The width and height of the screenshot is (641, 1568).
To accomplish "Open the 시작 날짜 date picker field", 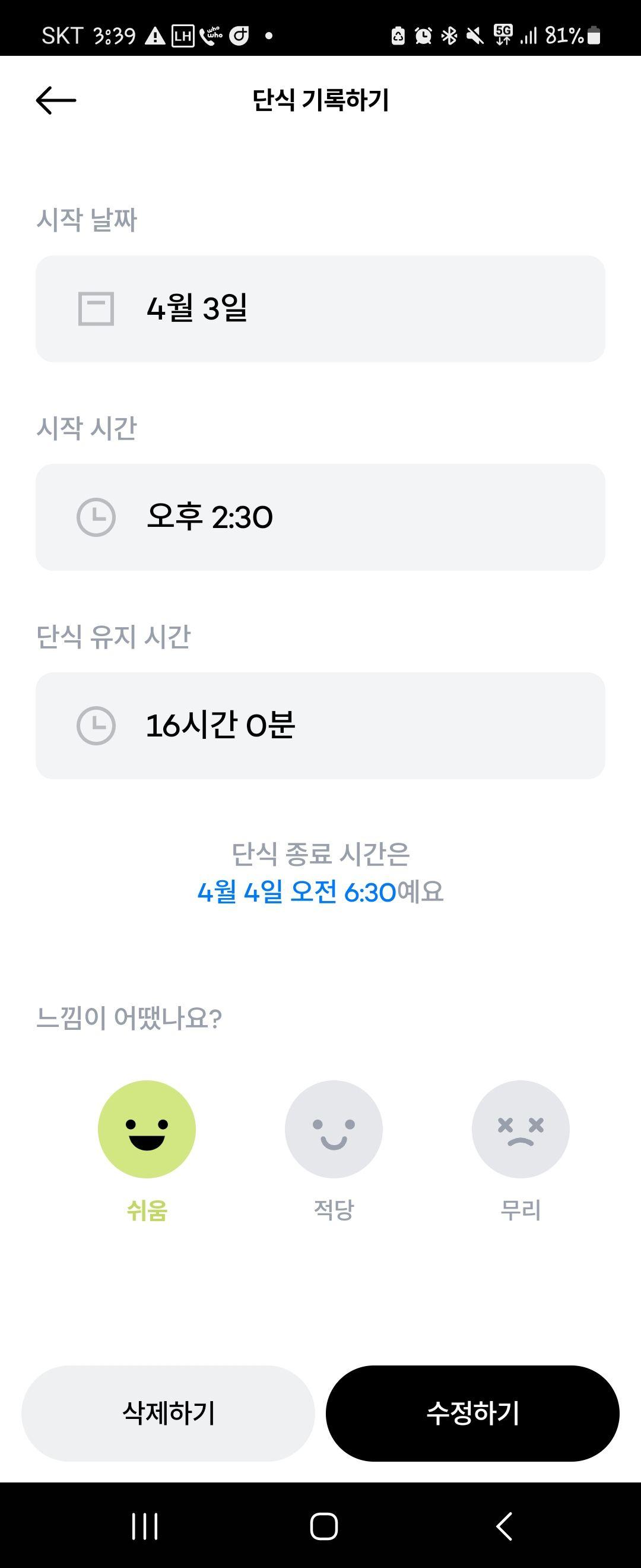I will pyautogui.click(x=320, y=309).
